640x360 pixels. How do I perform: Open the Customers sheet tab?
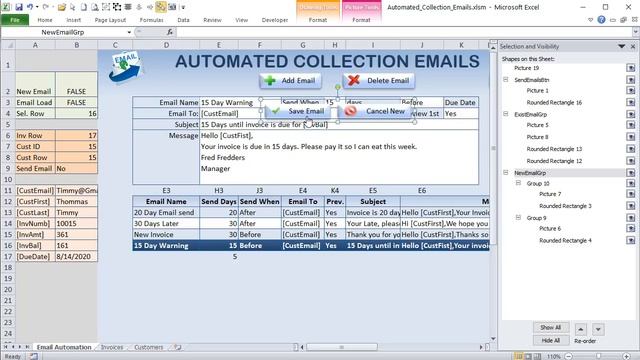tap(149, 347)
